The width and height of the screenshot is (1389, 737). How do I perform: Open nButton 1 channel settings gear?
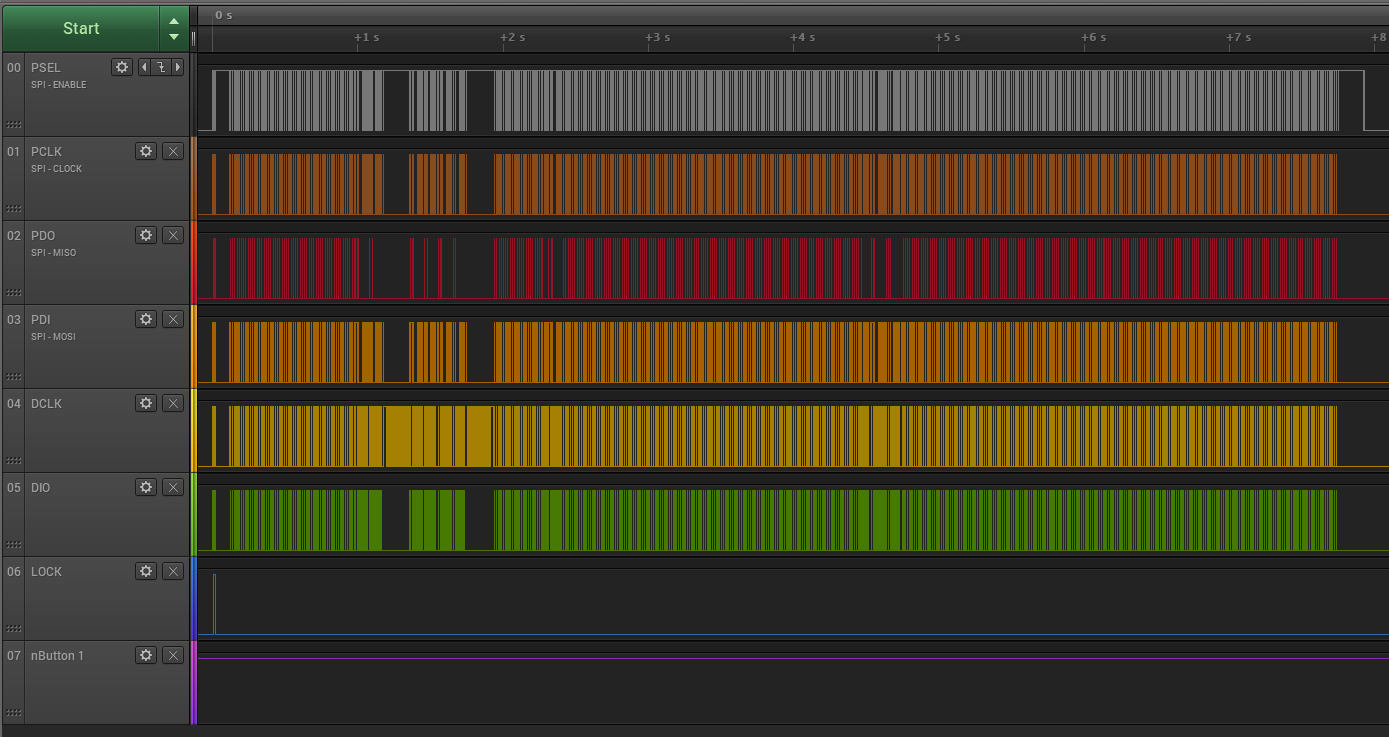tap(146, 655)
